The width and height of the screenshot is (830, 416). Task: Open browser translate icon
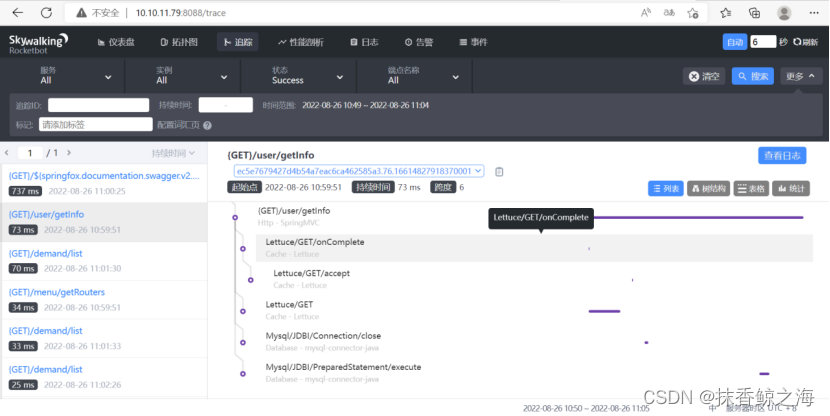click(669, 13)
